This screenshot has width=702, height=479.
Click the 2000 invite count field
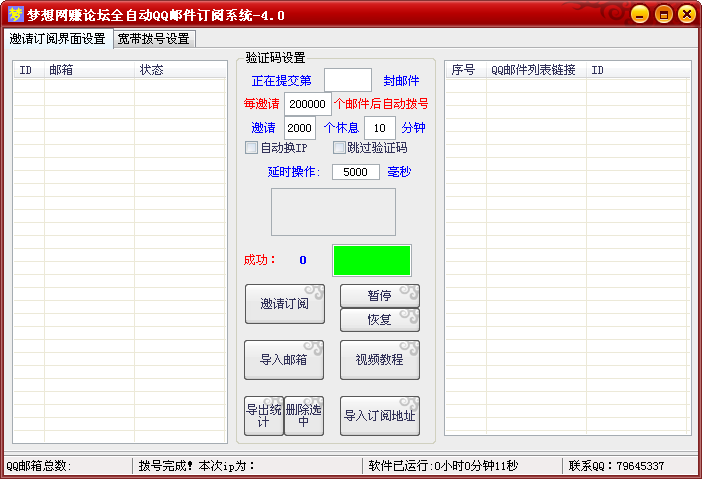pyautogui.click(x=300, y=128)
